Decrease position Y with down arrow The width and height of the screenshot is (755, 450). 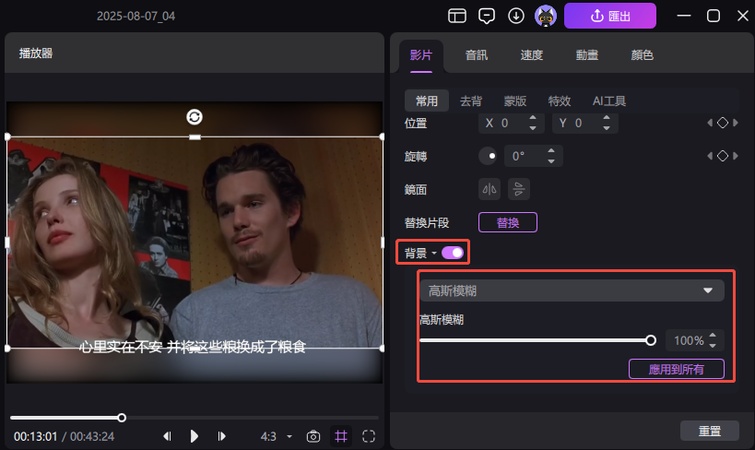[607, 129]
